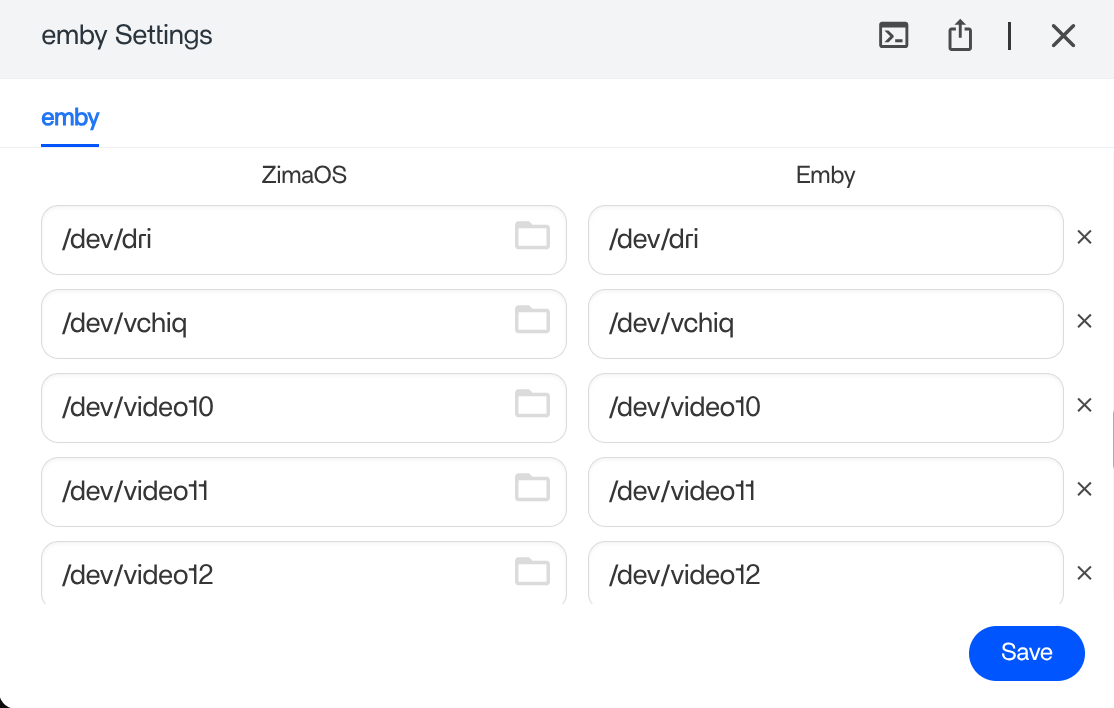This screenshot has height=708, width=1114.
Task: Close the emby Settings dialog
Action: [1063, 36]
